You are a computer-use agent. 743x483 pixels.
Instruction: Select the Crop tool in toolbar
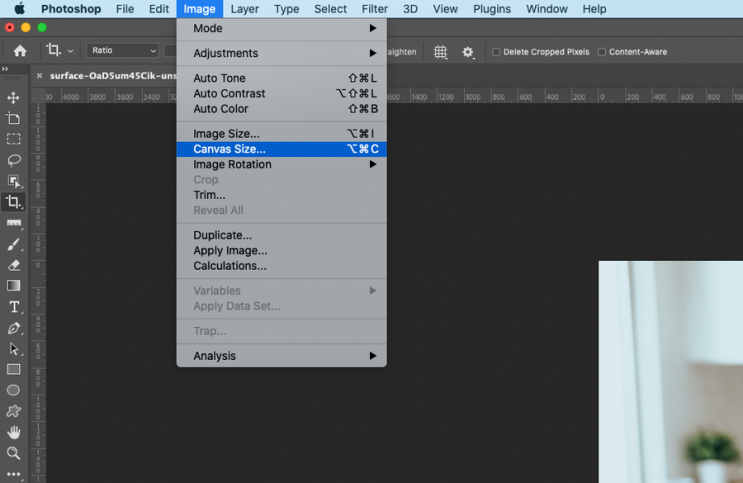13,202
